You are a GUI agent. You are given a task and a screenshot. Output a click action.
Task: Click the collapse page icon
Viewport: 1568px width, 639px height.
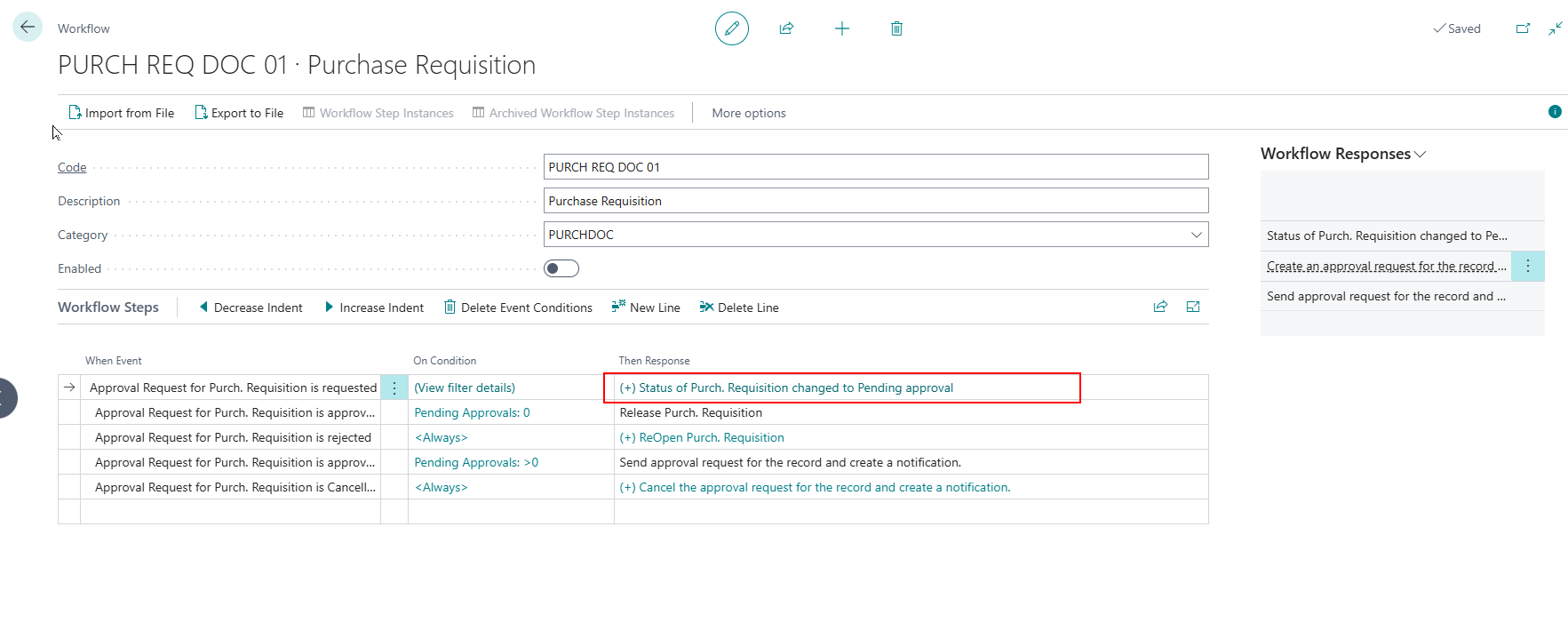tap(1555, 28)
